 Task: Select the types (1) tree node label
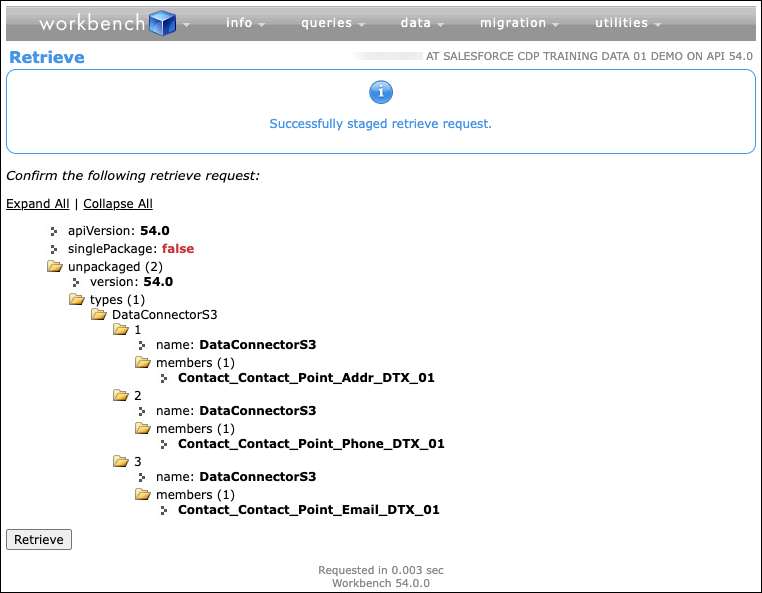[x=117, y=299]
